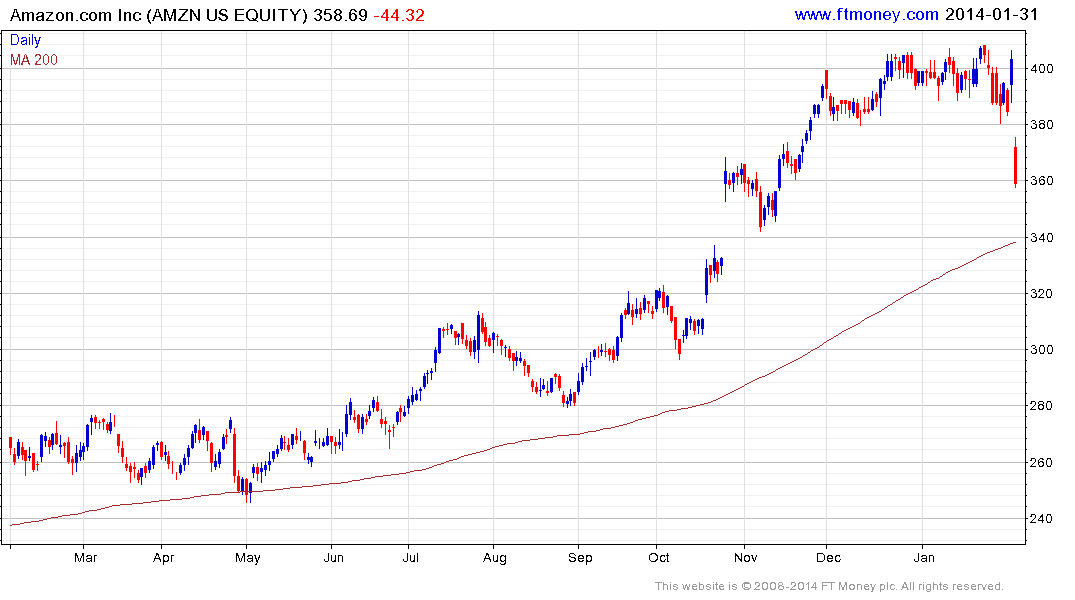
Task: Click the 'Sep' month label on the axis
Action: [580, 557]
